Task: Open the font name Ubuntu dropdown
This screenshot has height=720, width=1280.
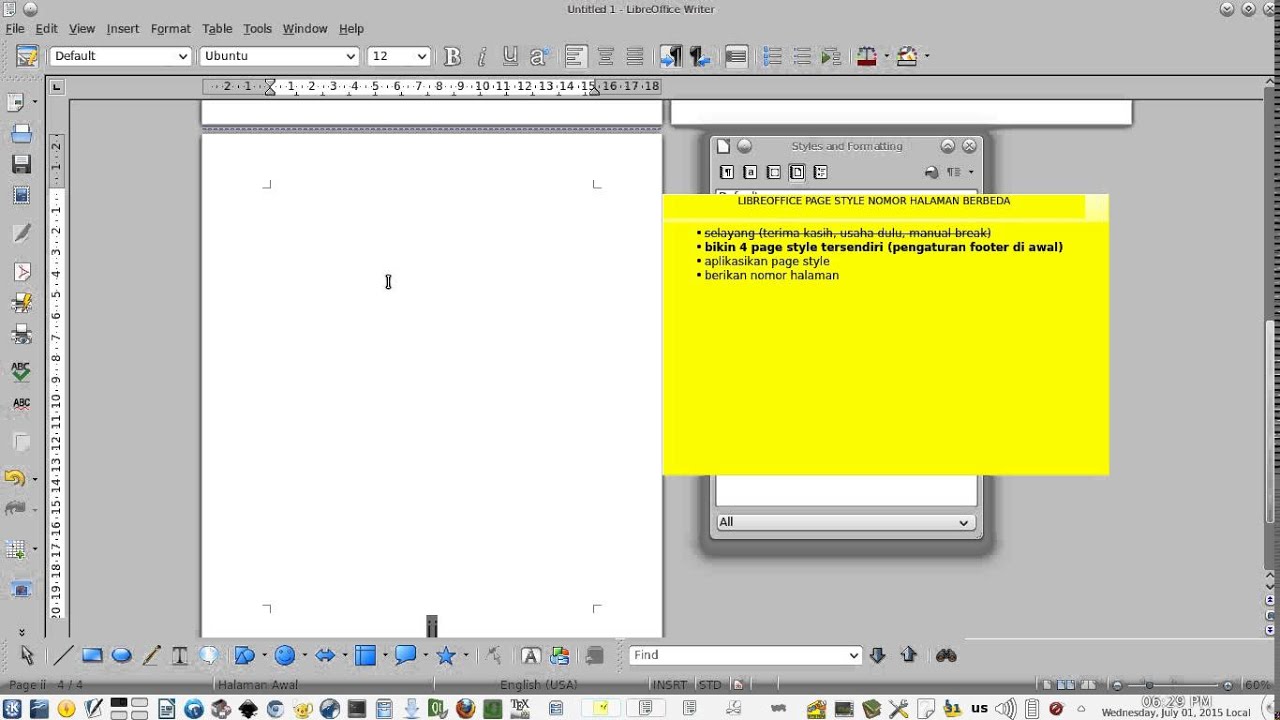Action: 350,56
